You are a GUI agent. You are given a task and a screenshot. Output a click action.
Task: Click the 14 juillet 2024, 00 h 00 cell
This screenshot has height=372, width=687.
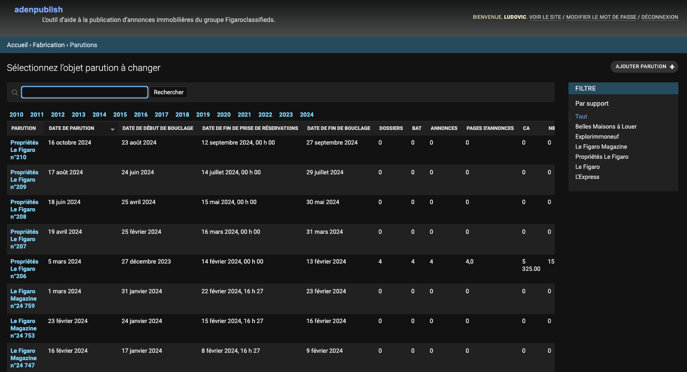tap(231, 173)
